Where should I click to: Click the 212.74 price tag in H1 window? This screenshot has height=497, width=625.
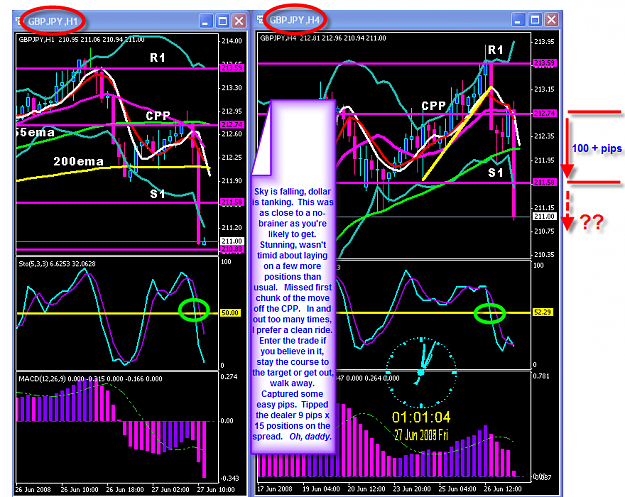pos(232,125)
